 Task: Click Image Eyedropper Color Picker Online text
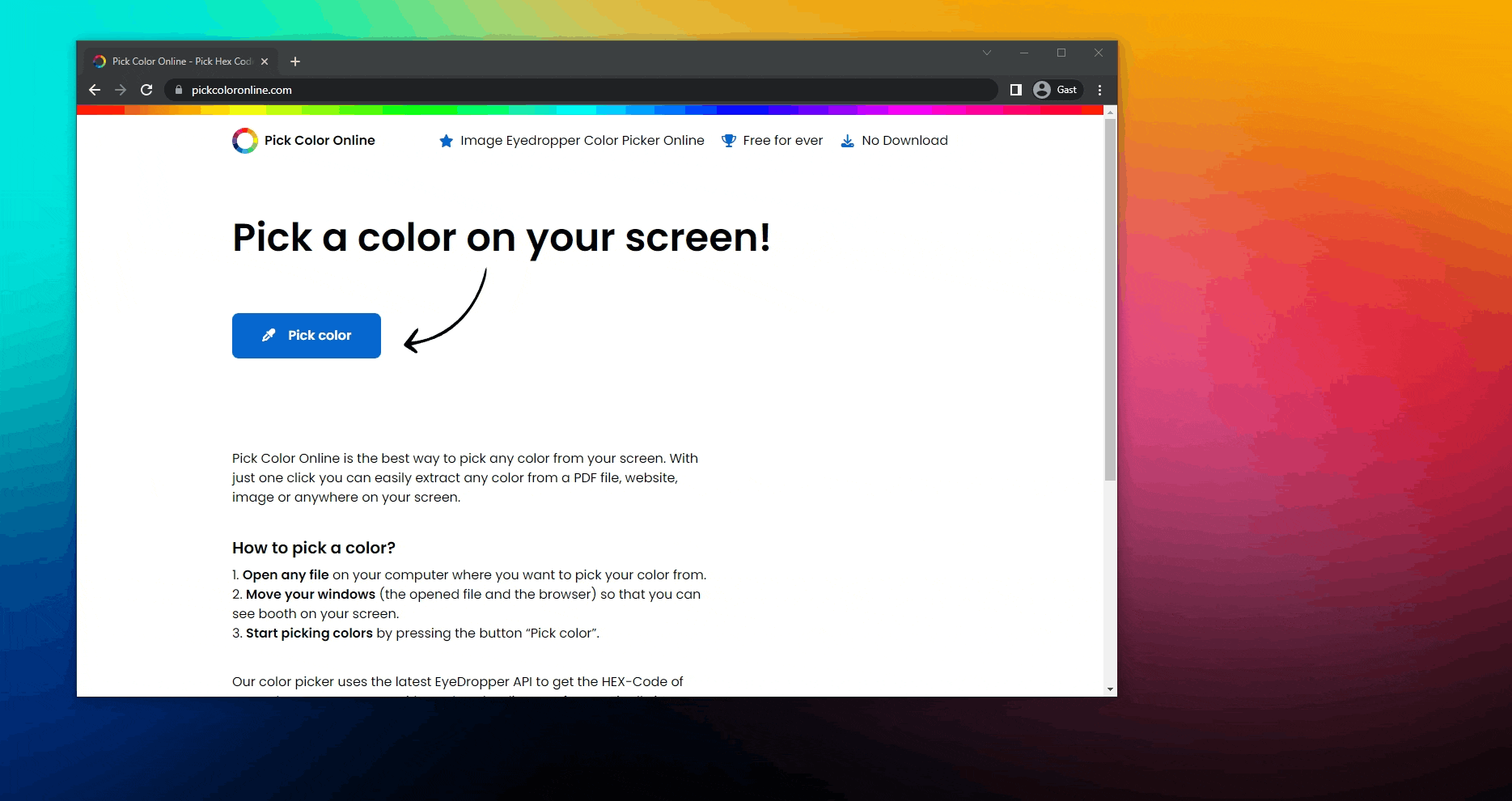point(582,141)
